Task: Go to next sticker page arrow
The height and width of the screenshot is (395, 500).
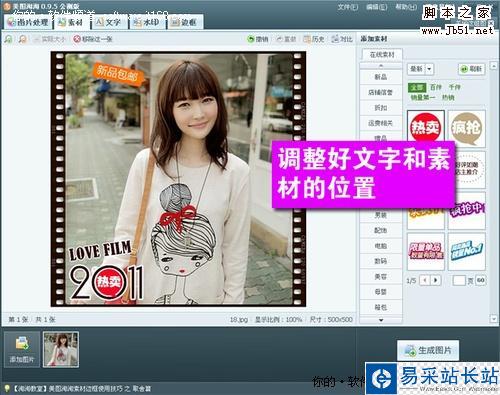Action: point(435,280)
